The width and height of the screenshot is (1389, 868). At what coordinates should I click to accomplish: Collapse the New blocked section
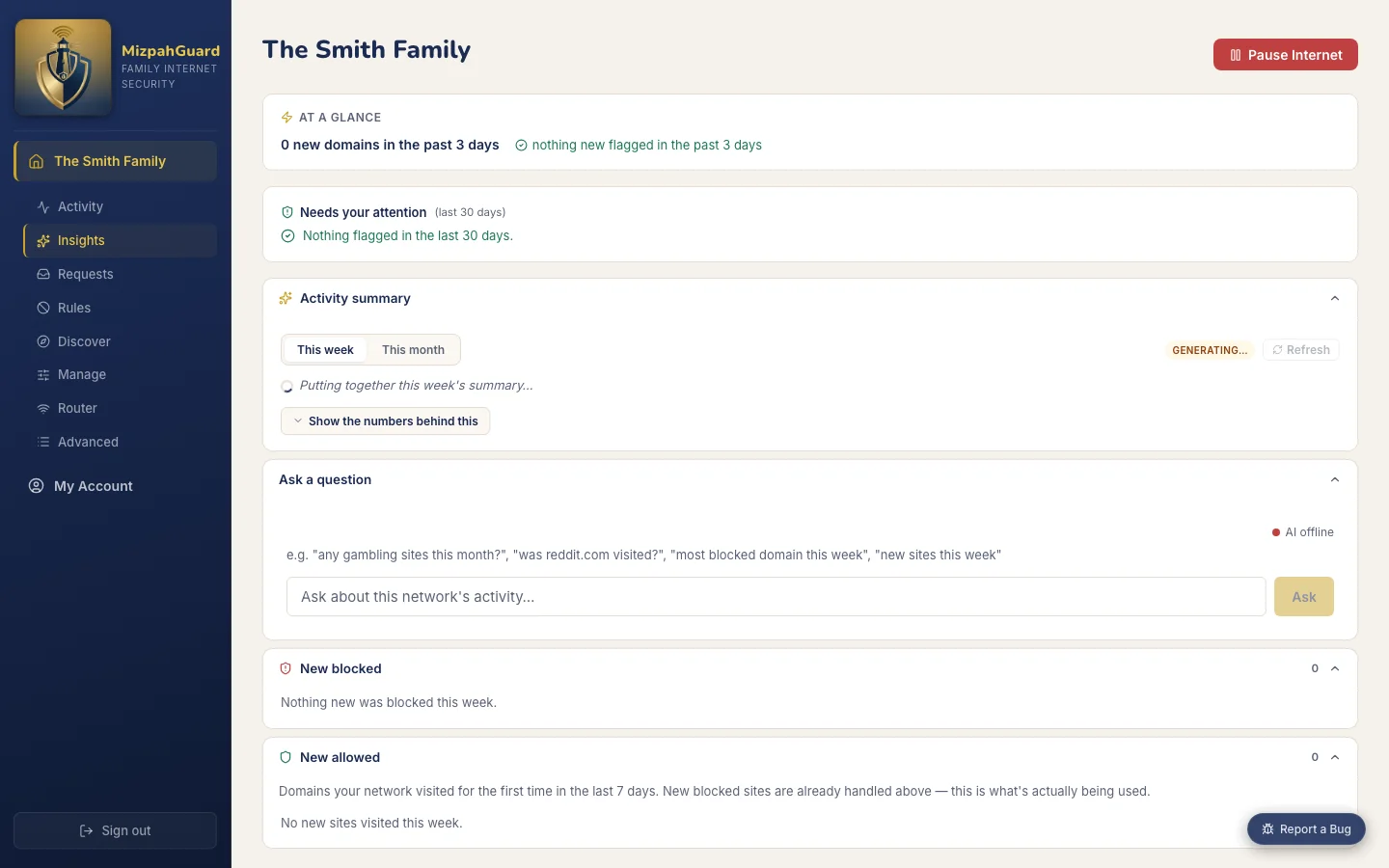(x=1335, y=668)
